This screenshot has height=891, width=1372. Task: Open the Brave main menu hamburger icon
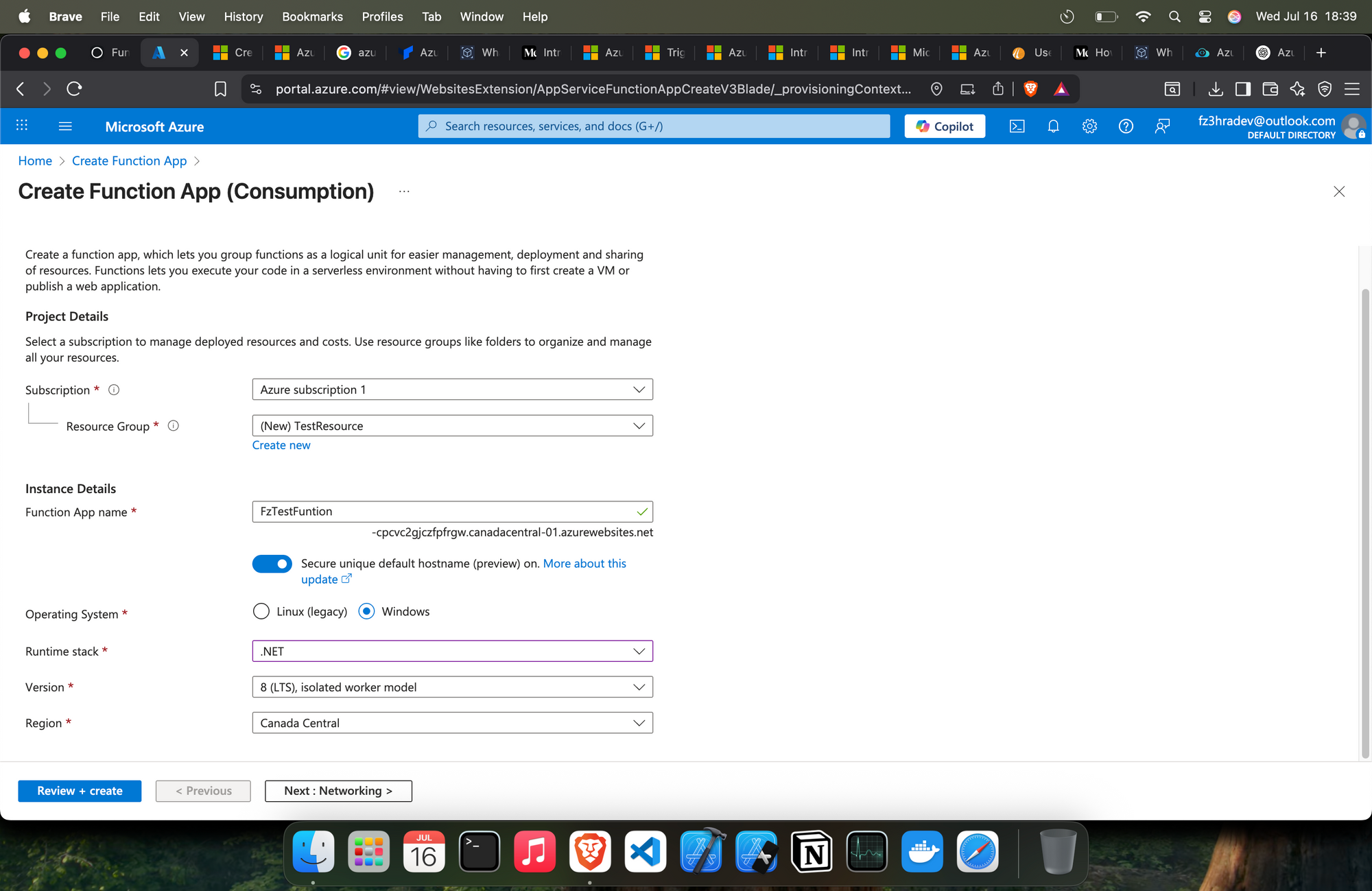pos(1352,88)
